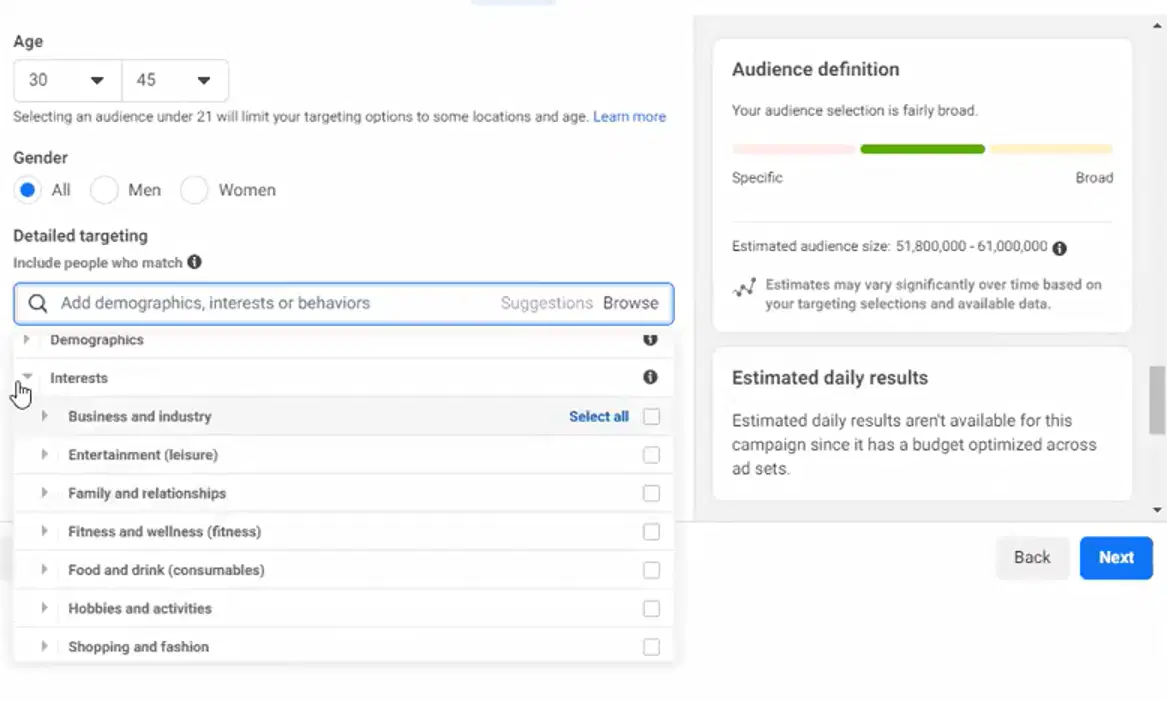Open the maximum age dropdown showing 45
1167x701 pixels.
click(x=175, y=80)
